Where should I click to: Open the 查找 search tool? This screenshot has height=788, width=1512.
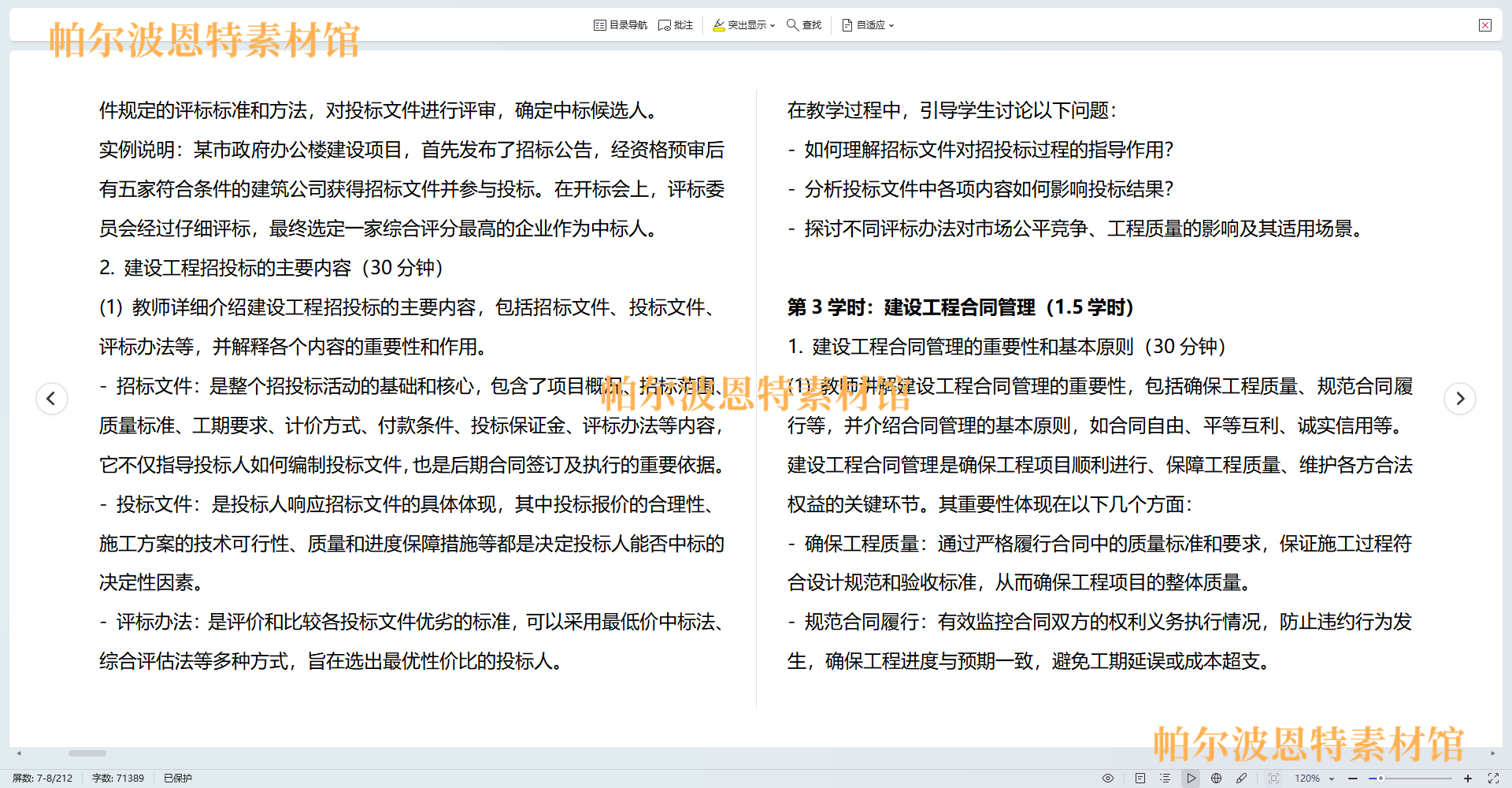coord(804,25)
